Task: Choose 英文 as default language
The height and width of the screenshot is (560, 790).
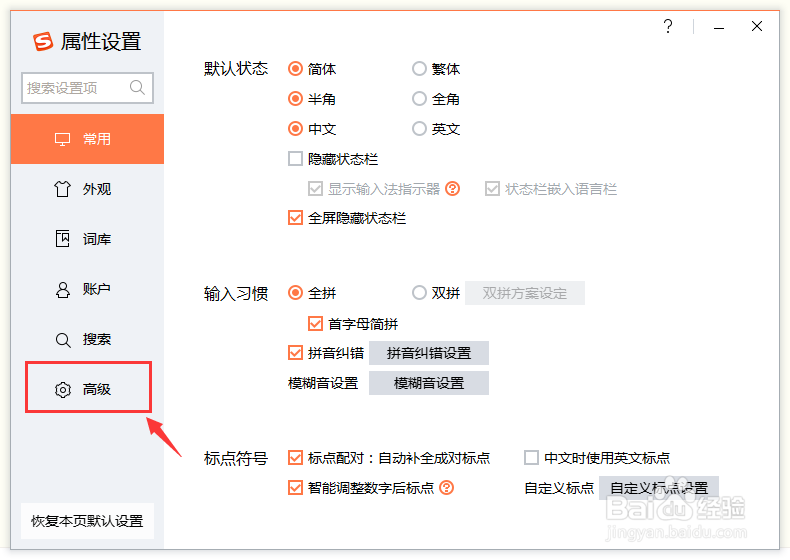Action: click(419, 129)
